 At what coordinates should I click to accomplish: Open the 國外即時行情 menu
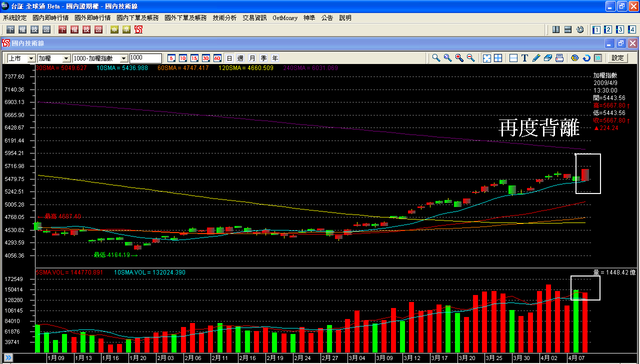[93, 18]
